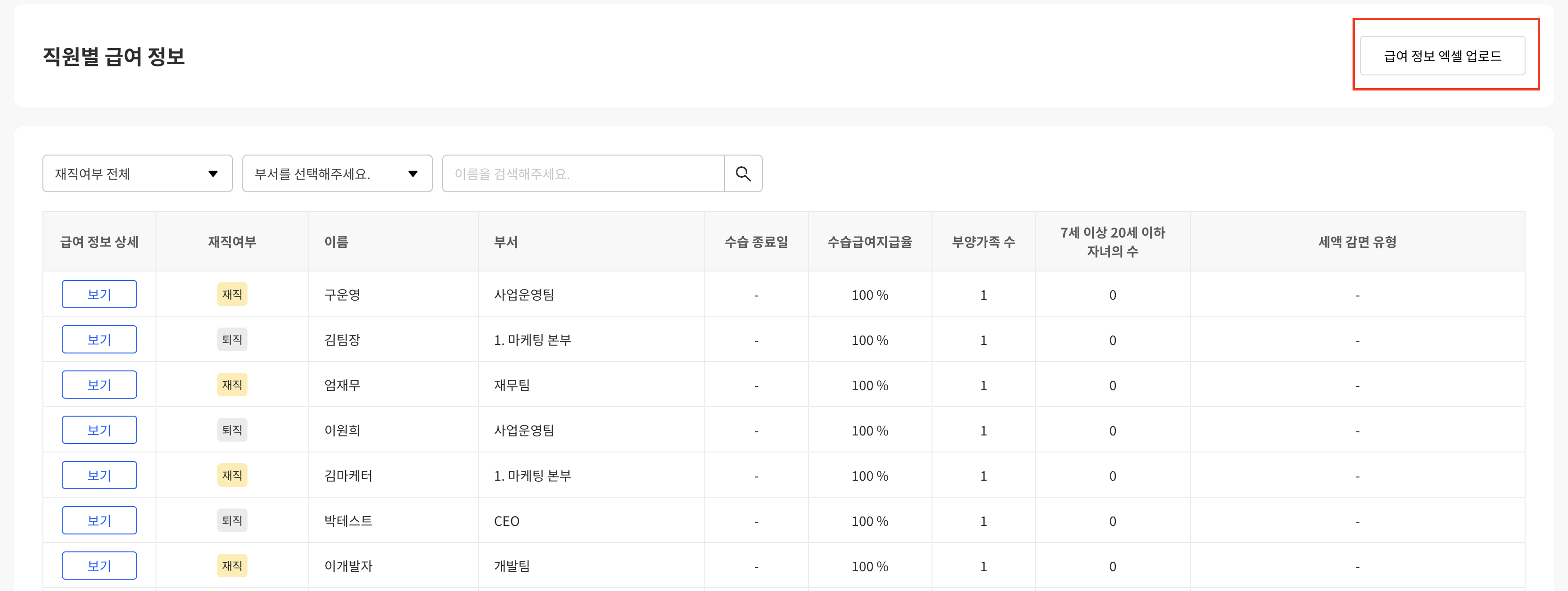
Task: Click the 재직 badge in 이개발자 row
Action: coord(232,566)
